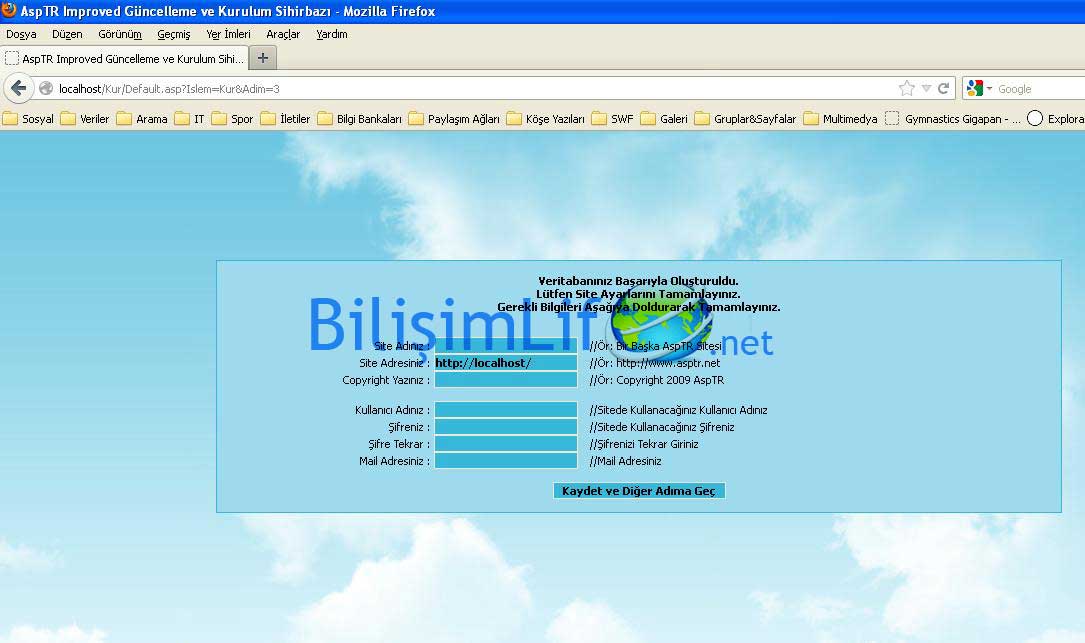
Task: Focus the Mail Adresiniz input field
Action: (506, 461)
